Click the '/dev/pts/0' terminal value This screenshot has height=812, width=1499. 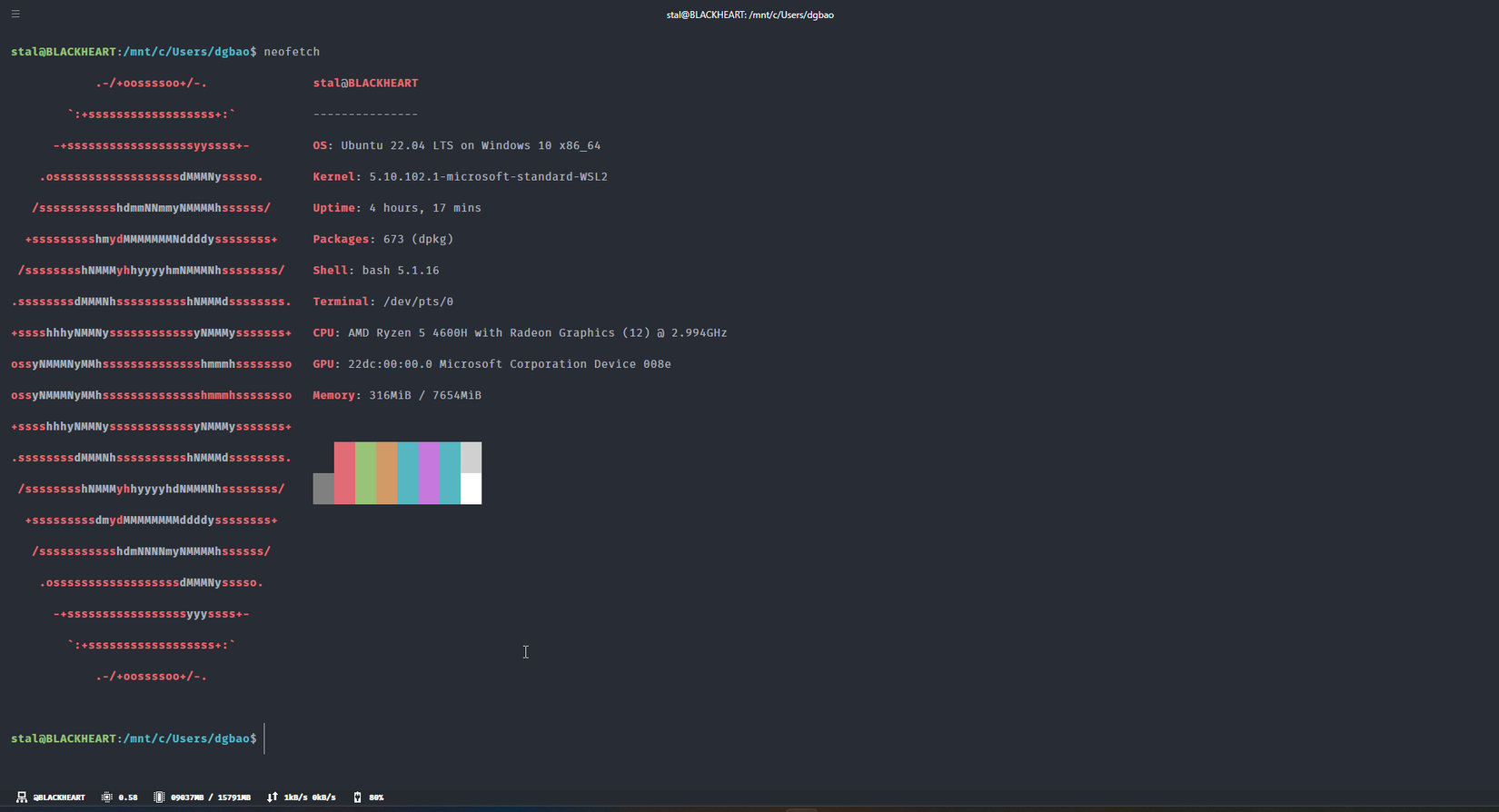click(418, 302)
